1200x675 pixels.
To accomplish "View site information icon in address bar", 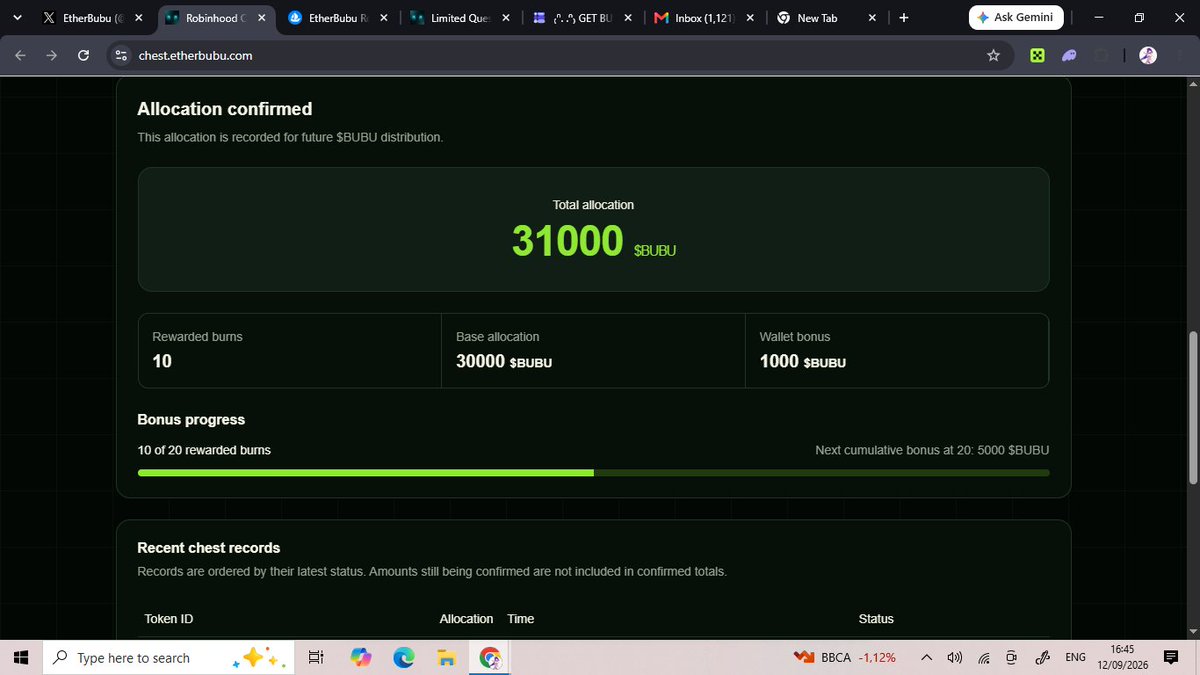I will [x=121, y=56].
